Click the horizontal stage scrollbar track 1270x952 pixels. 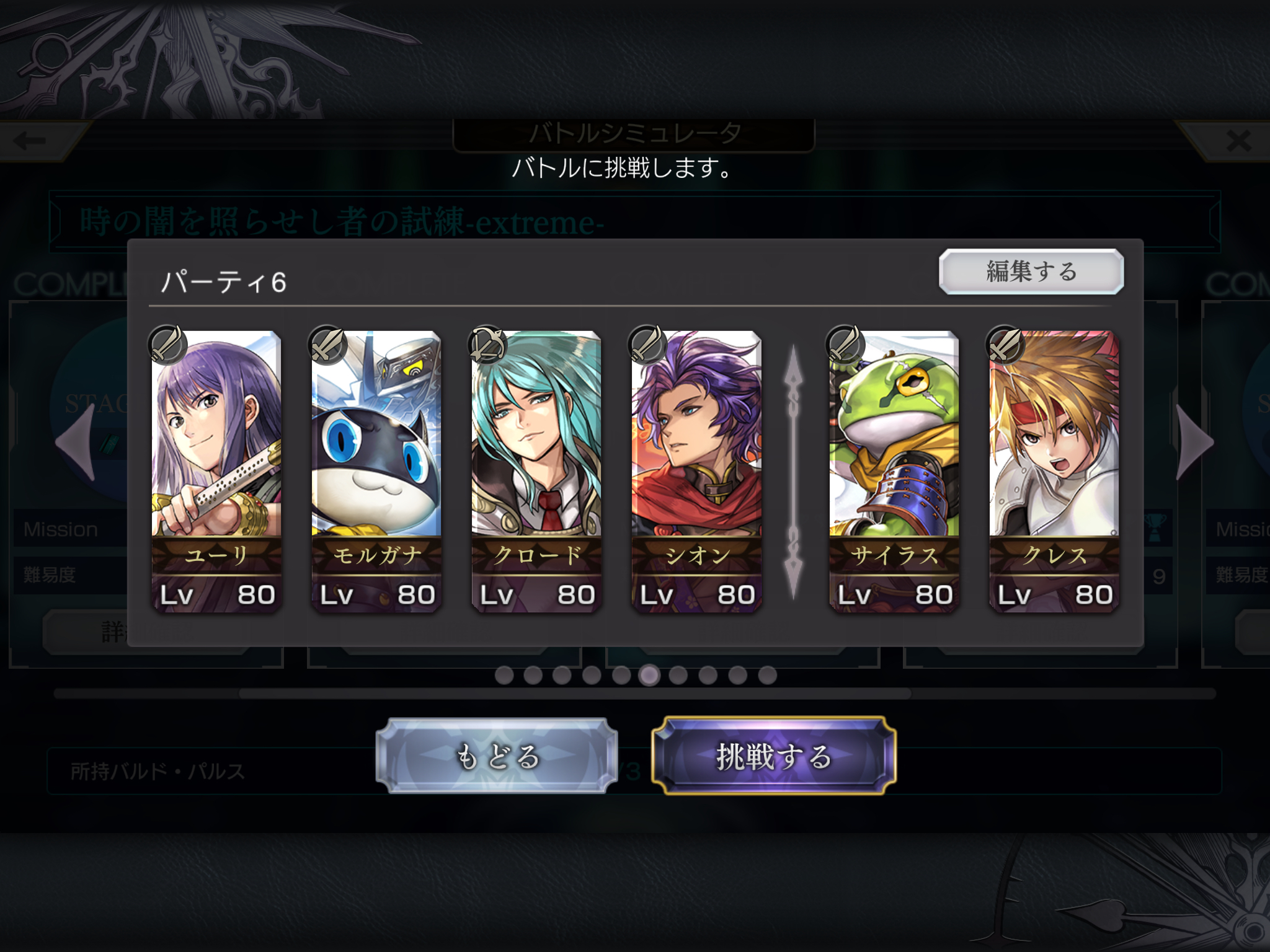click(x=634, y=694)
